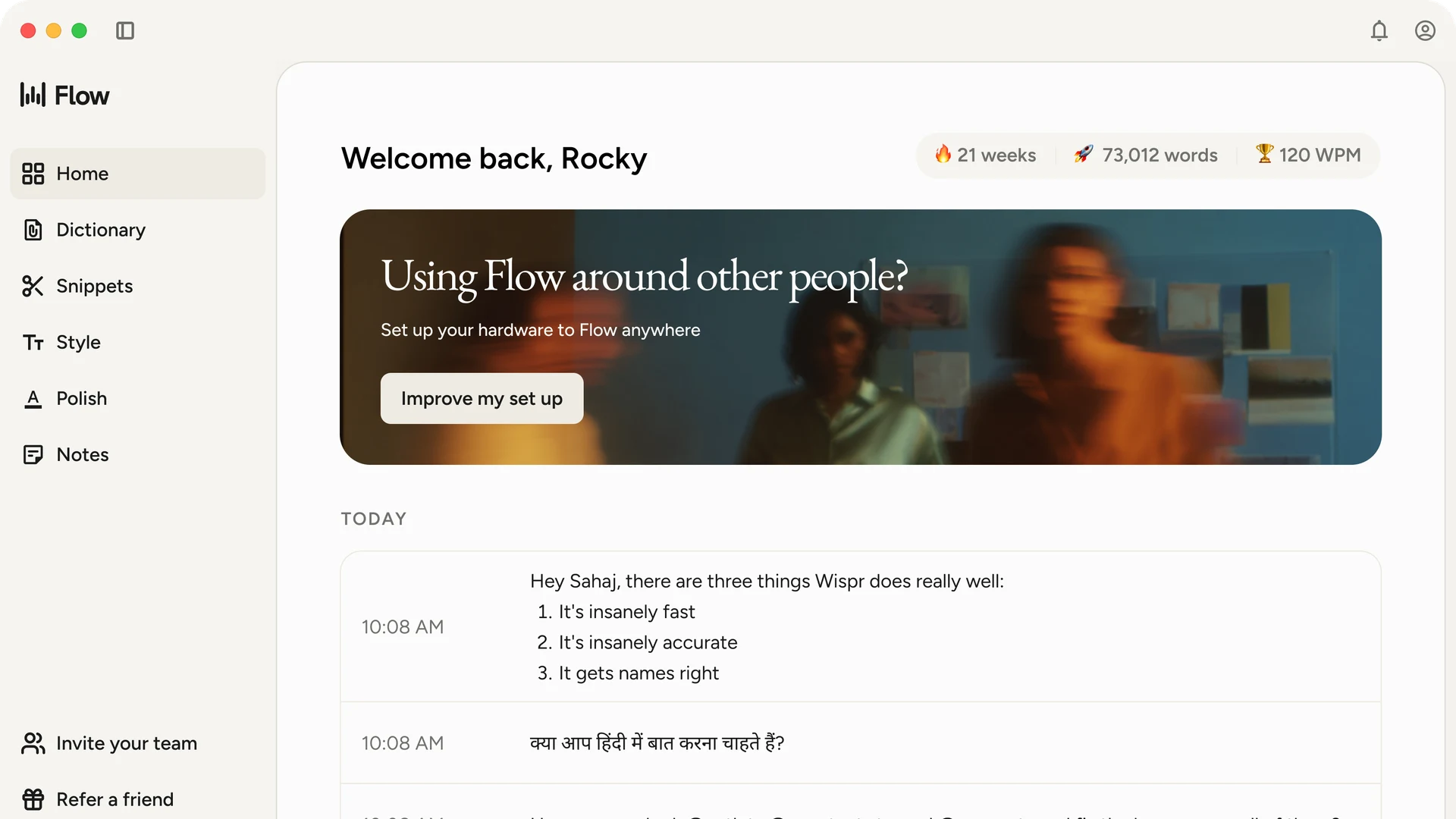Go to the Home section
This screenshot has height=819, width=1456.
click(138, 174)
